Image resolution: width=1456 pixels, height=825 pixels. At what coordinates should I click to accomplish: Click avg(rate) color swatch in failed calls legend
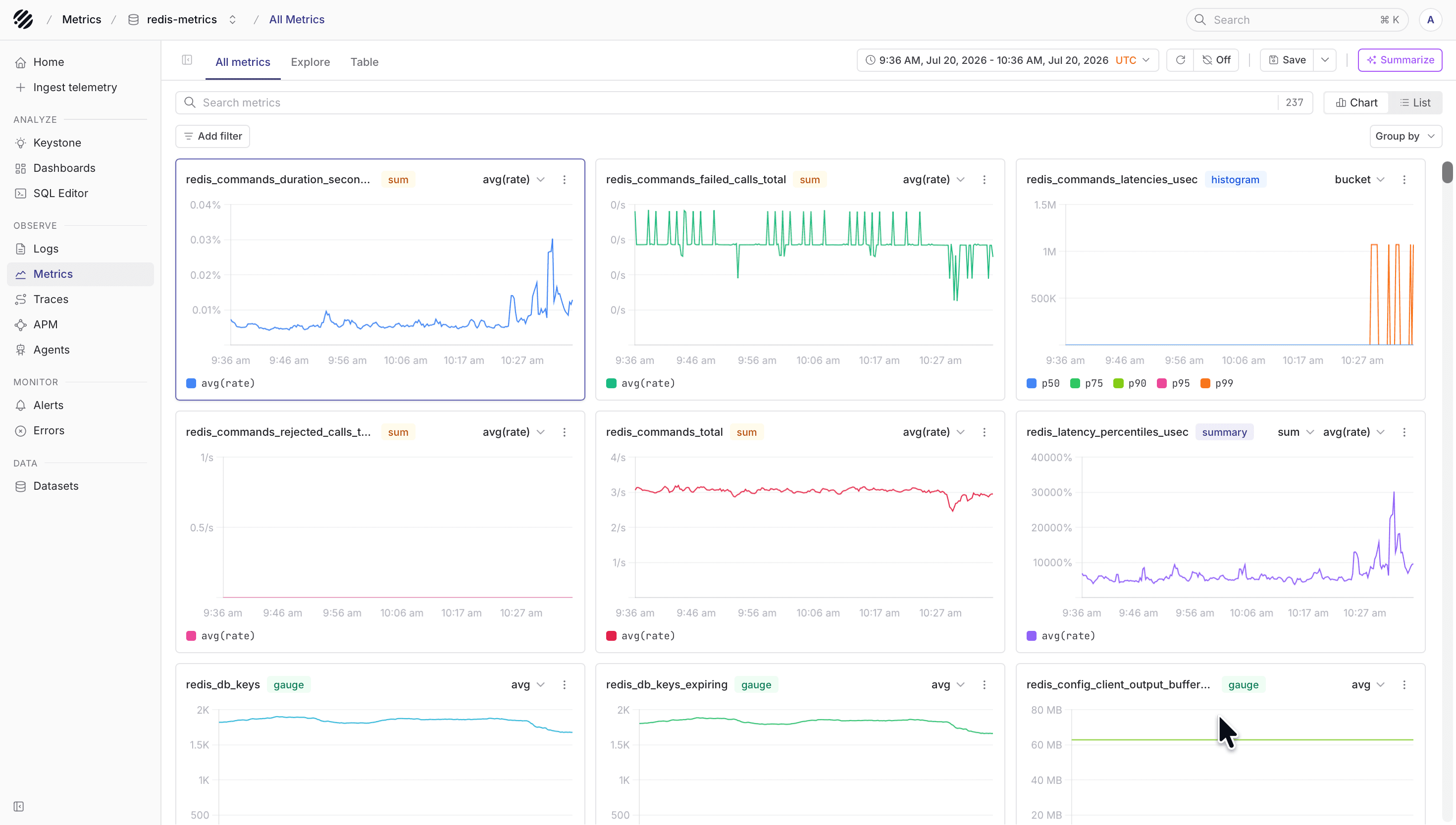pyautogui.click(x=611, y=384)
